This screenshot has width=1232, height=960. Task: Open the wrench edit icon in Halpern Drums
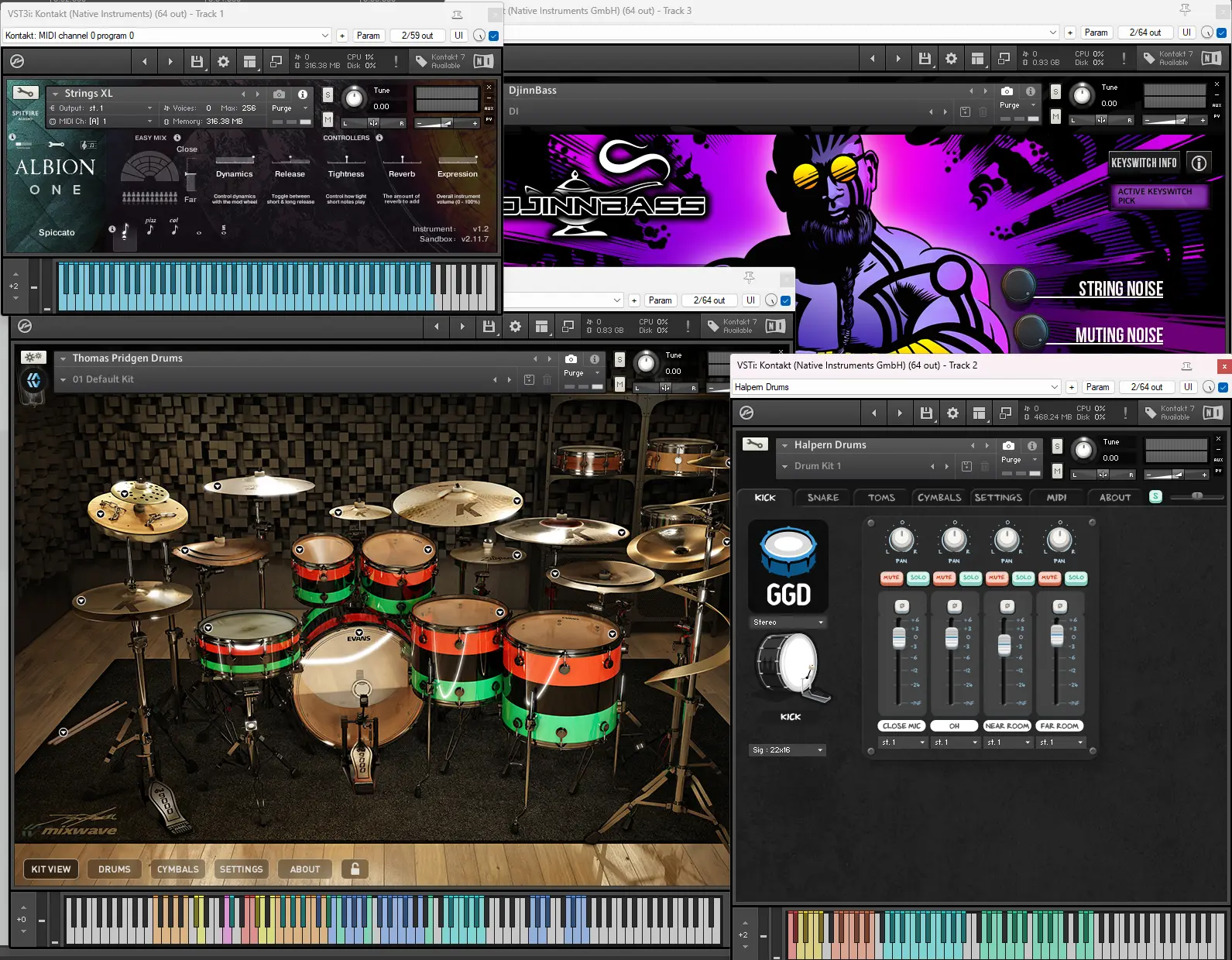(x=755, y=444)
